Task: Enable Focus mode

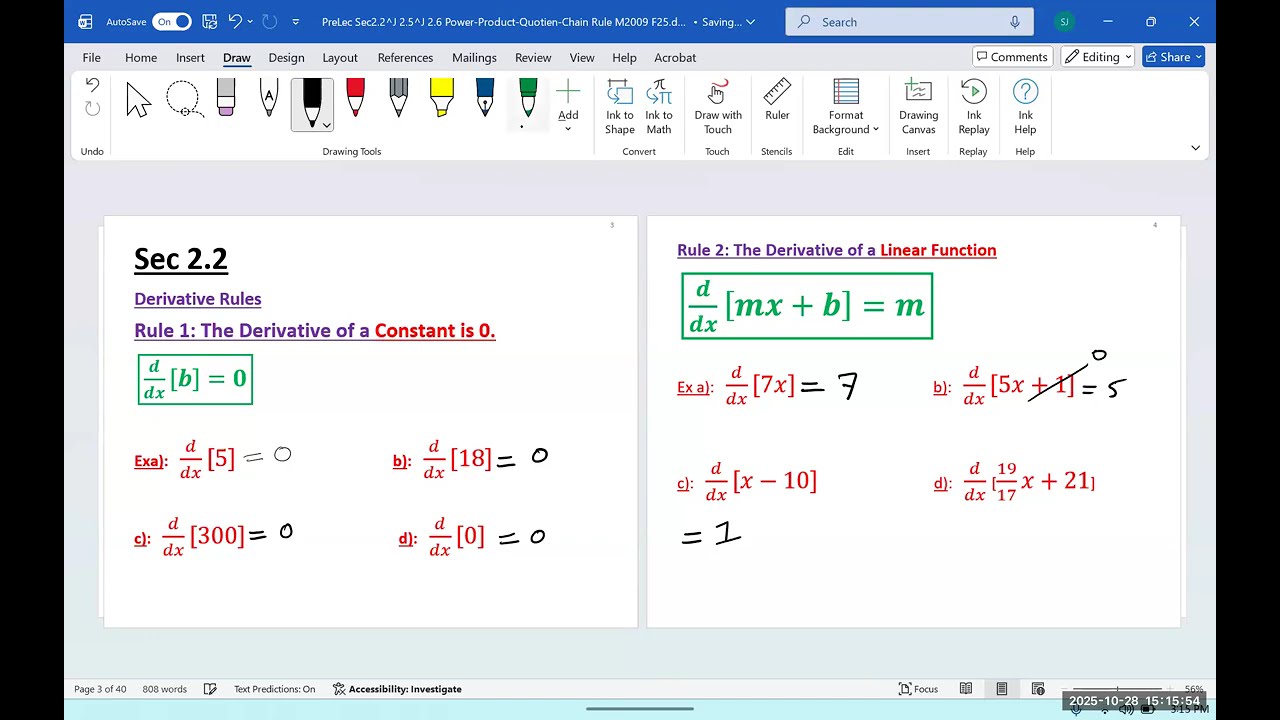Action: coord(918,689)
